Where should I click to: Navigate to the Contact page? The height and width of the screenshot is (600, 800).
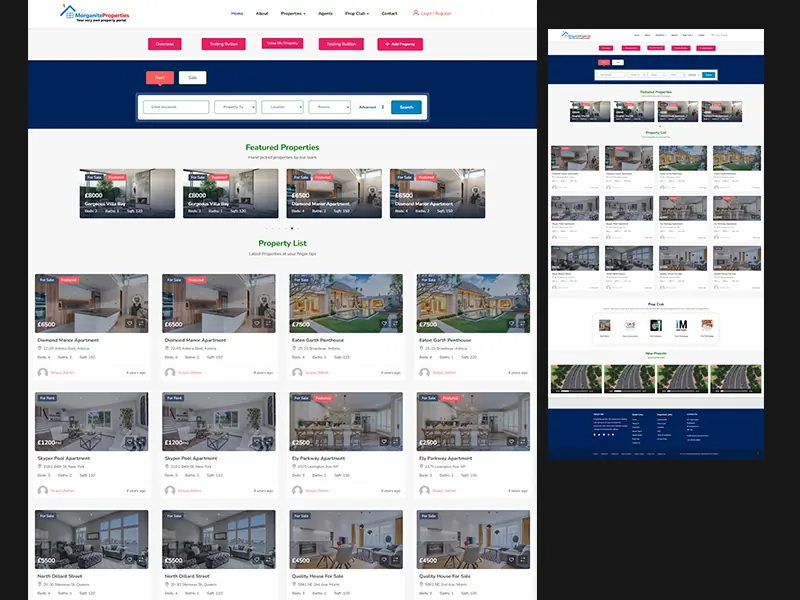[389, 13]
